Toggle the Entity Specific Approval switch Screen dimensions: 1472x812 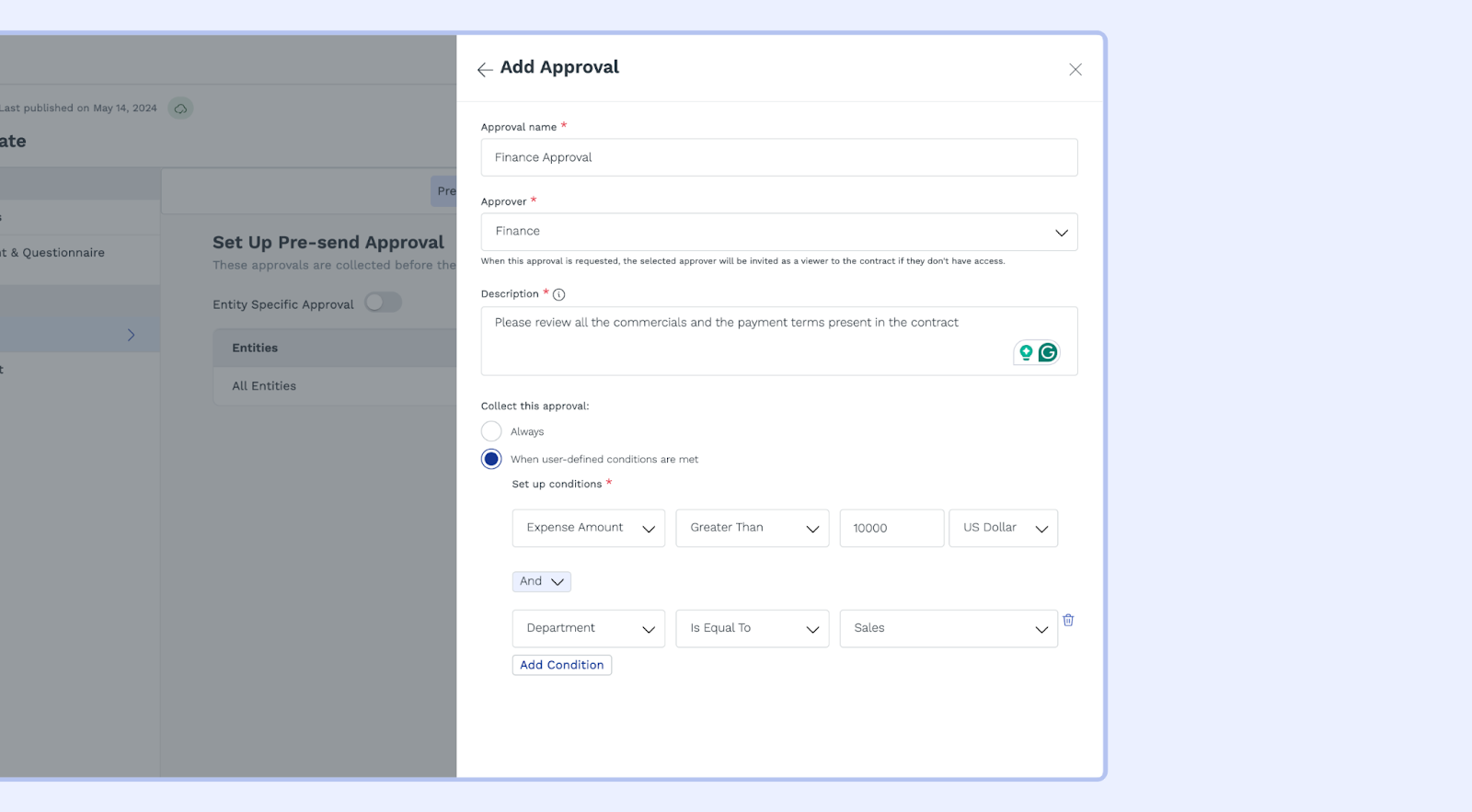pos(383,303)
